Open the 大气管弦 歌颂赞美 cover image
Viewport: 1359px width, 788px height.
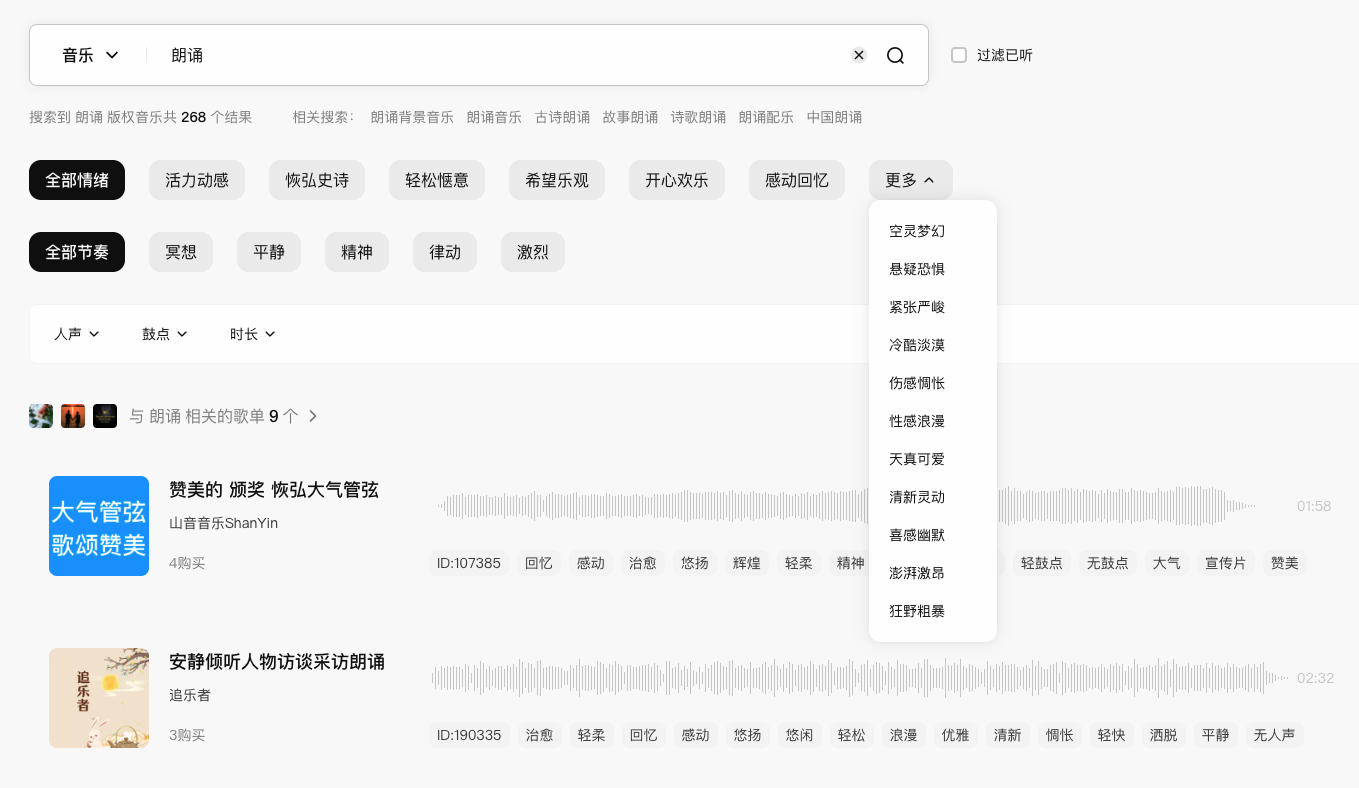click(x=99, y=526)
